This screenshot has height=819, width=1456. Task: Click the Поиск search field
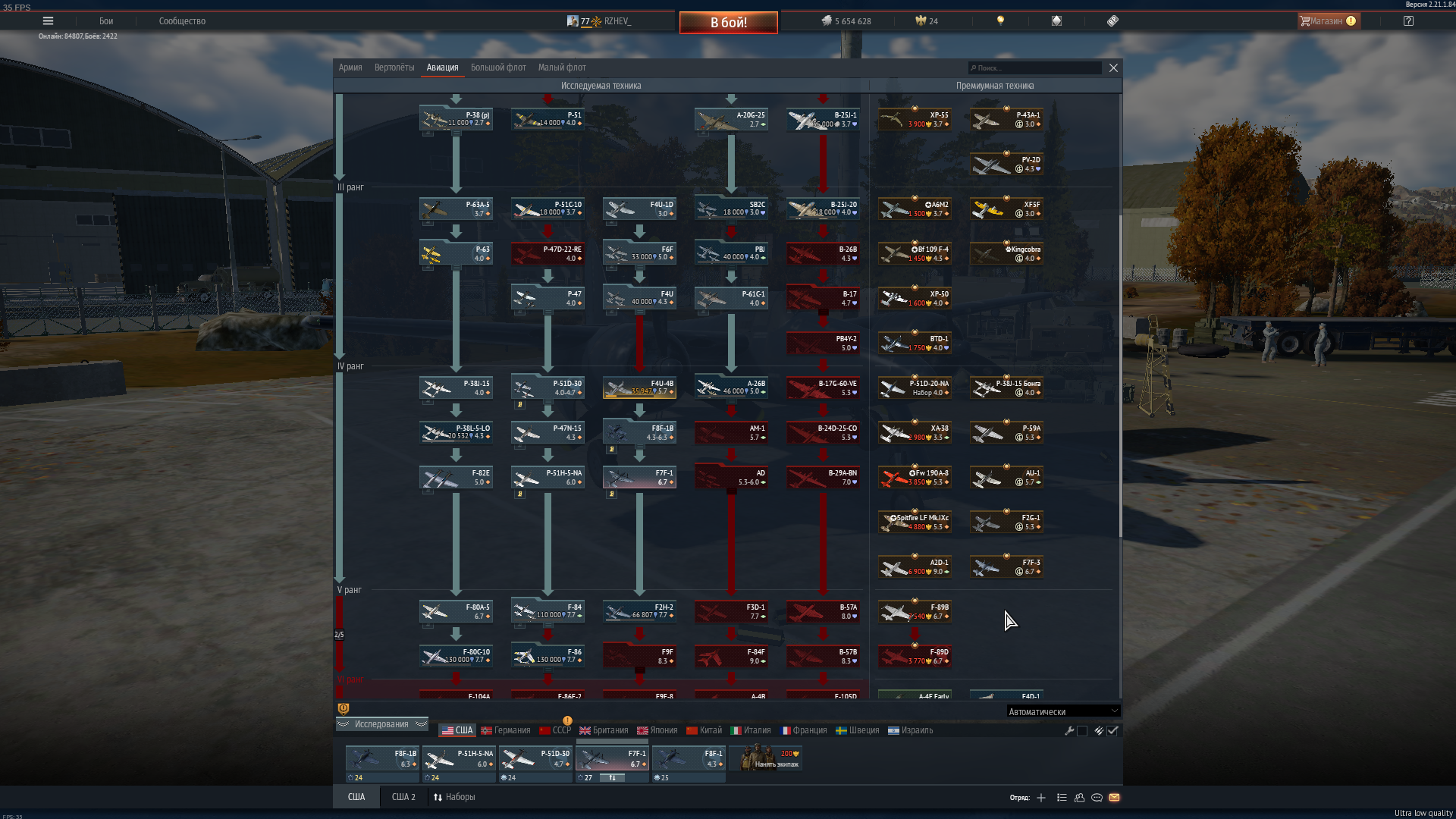coord(1034,68)
